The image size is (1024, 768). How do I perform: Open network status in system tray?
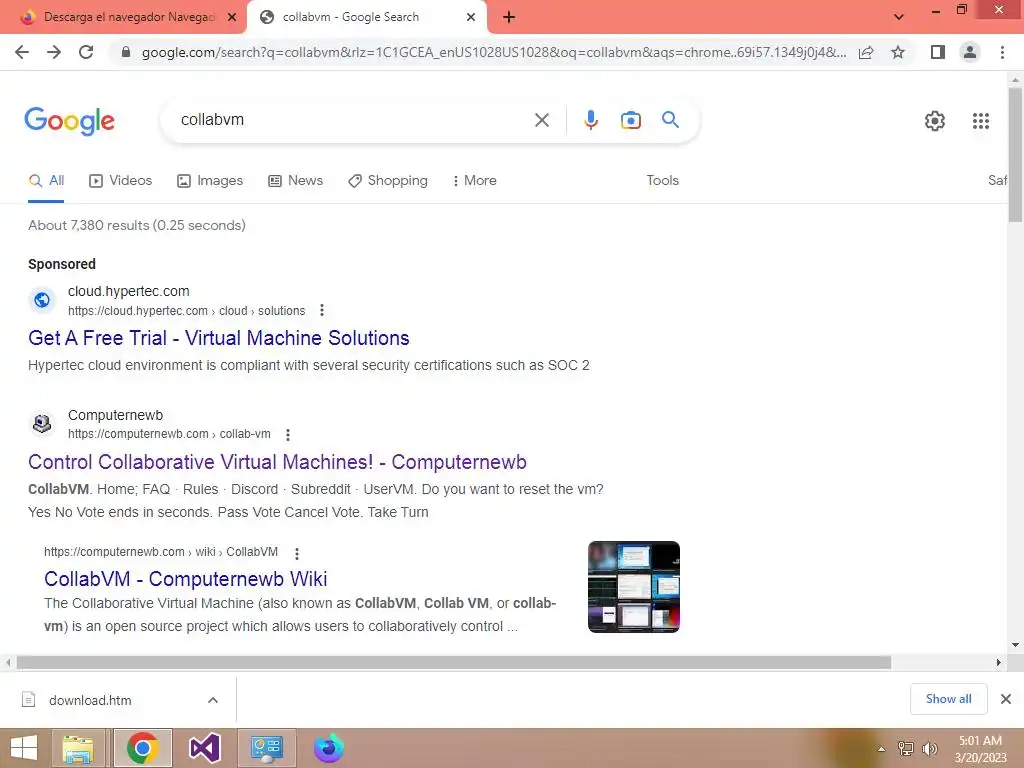tap(906, 749)
